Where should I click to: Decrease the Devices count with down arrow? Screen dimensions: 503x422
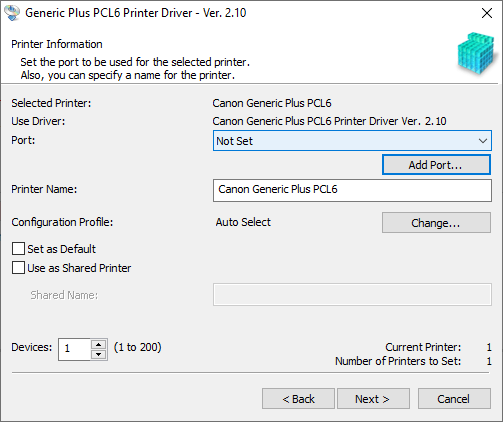pos(98,354)
